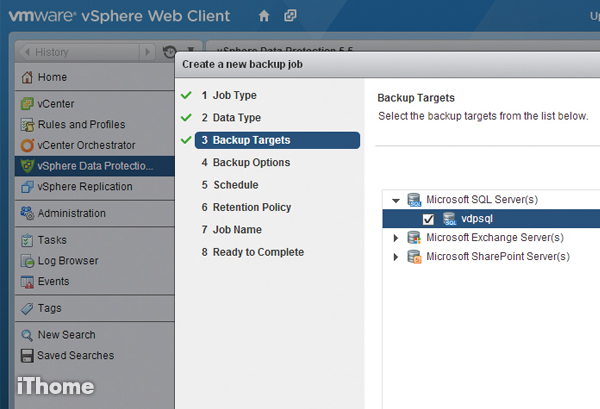Screen dimensions: 600x409
Task: Click the New Search magnifier icon
Action: point(28,335)
